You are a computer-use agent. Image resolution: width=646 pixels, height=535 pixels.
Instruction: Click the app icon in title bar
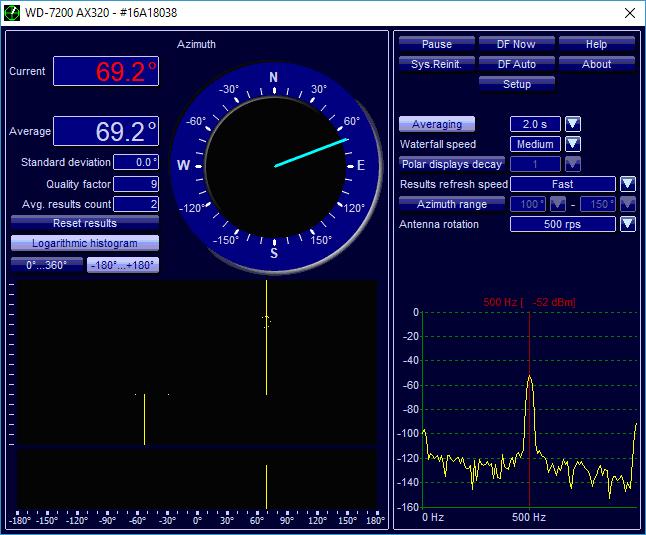pos(13,13)
